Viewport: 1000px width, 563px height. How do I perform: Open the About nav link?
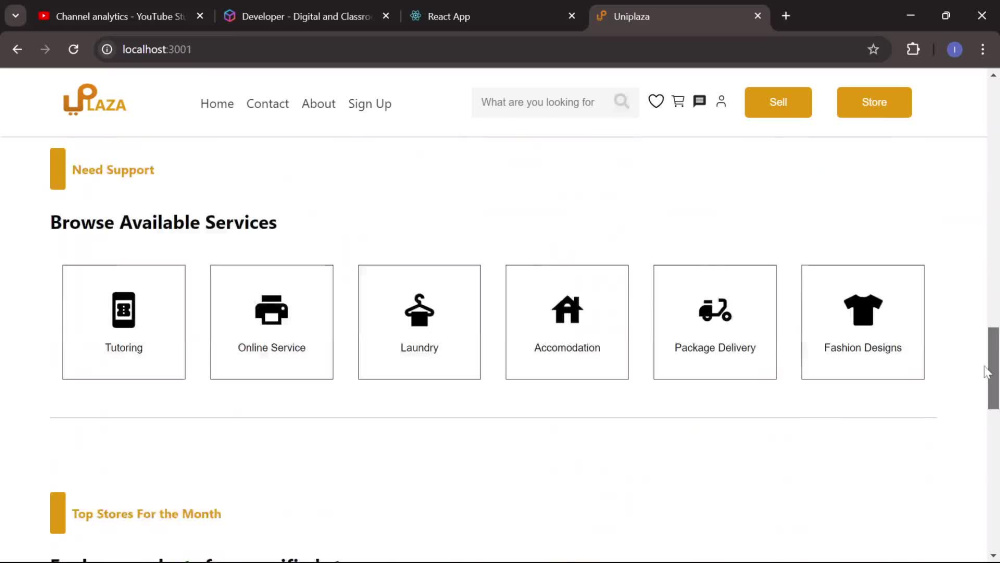click(318, 103)
